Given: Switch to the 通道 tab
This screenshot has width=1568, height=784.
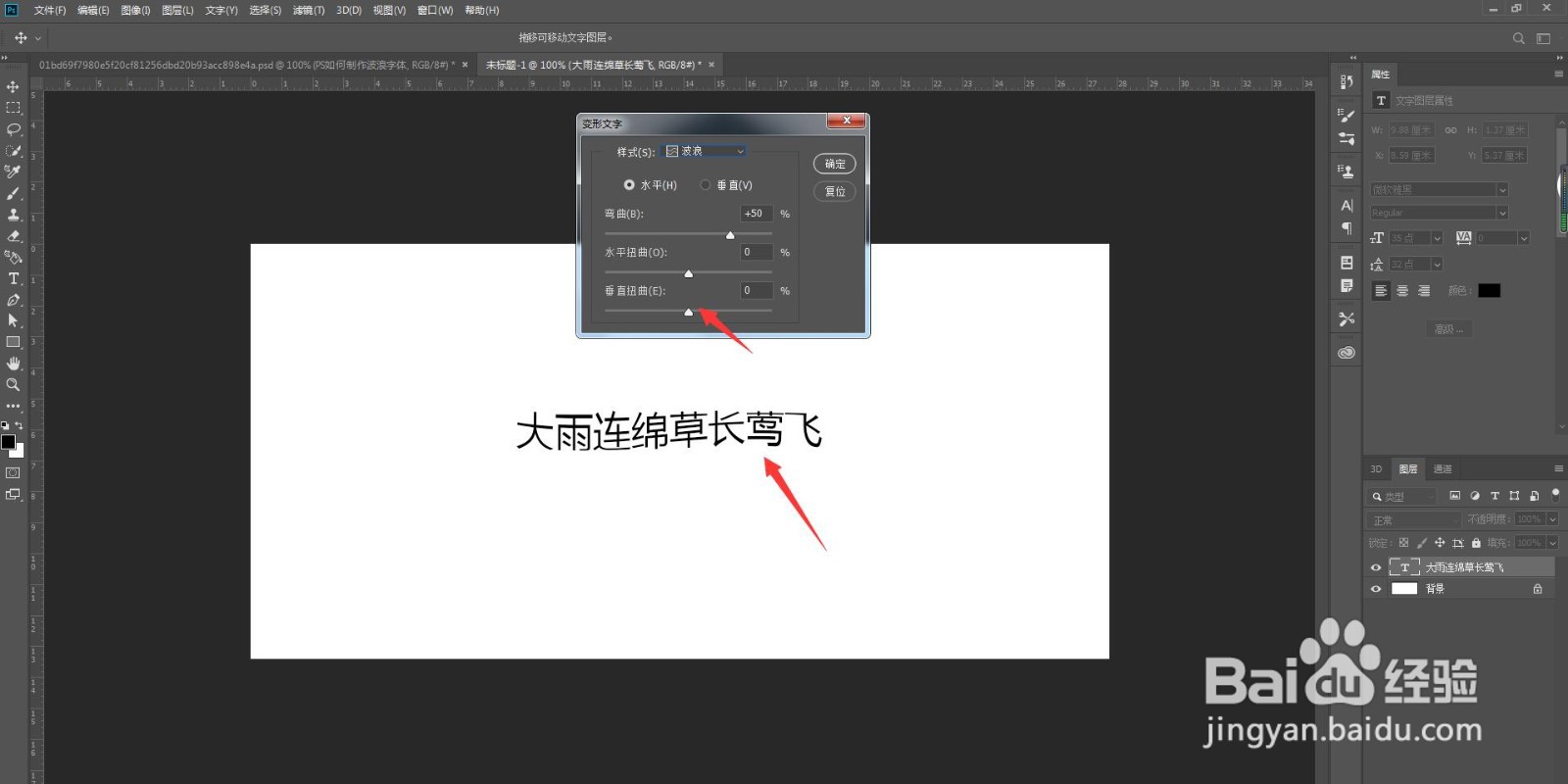Looking at the screenshot, I should tap(1443, 469).
